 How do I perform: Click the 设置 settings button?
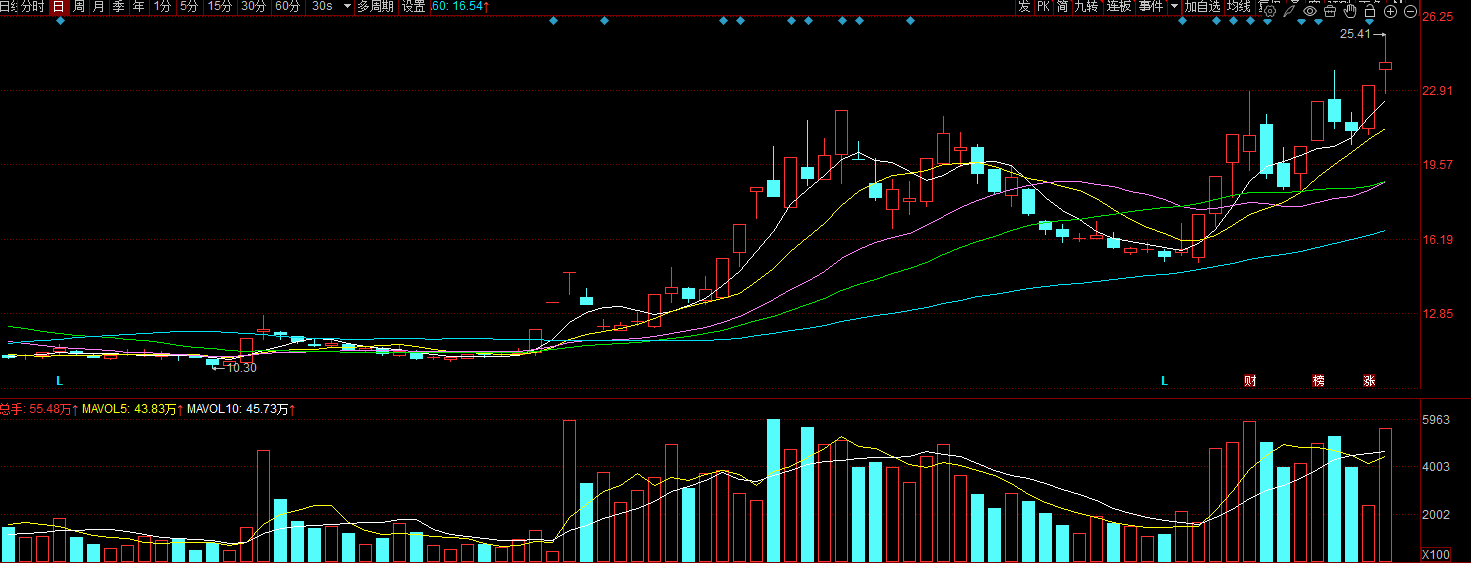click(413, 6)
